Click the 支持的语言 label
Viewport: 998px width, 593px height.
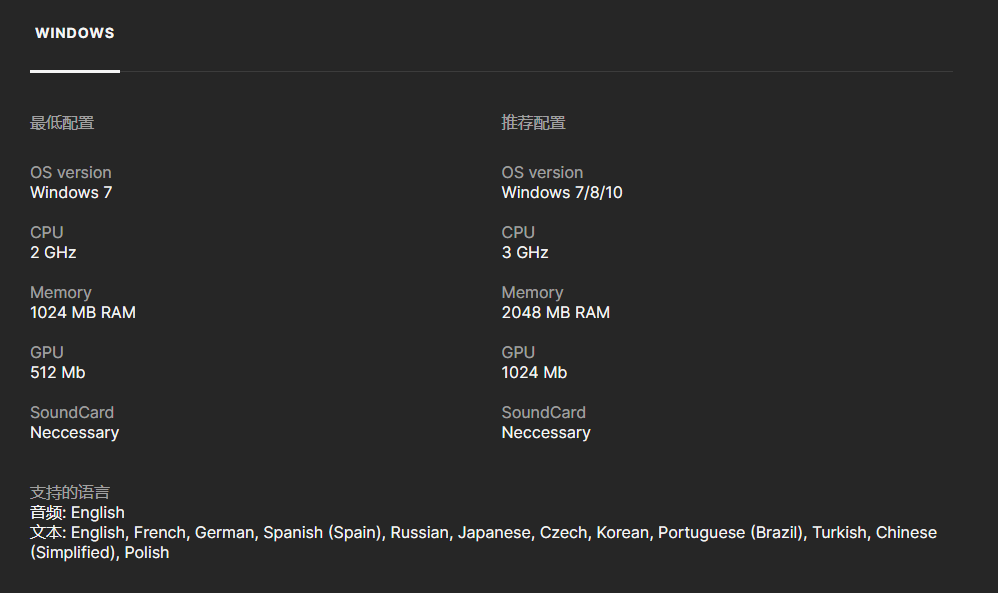pyautogui.click(x=70, y=492)
